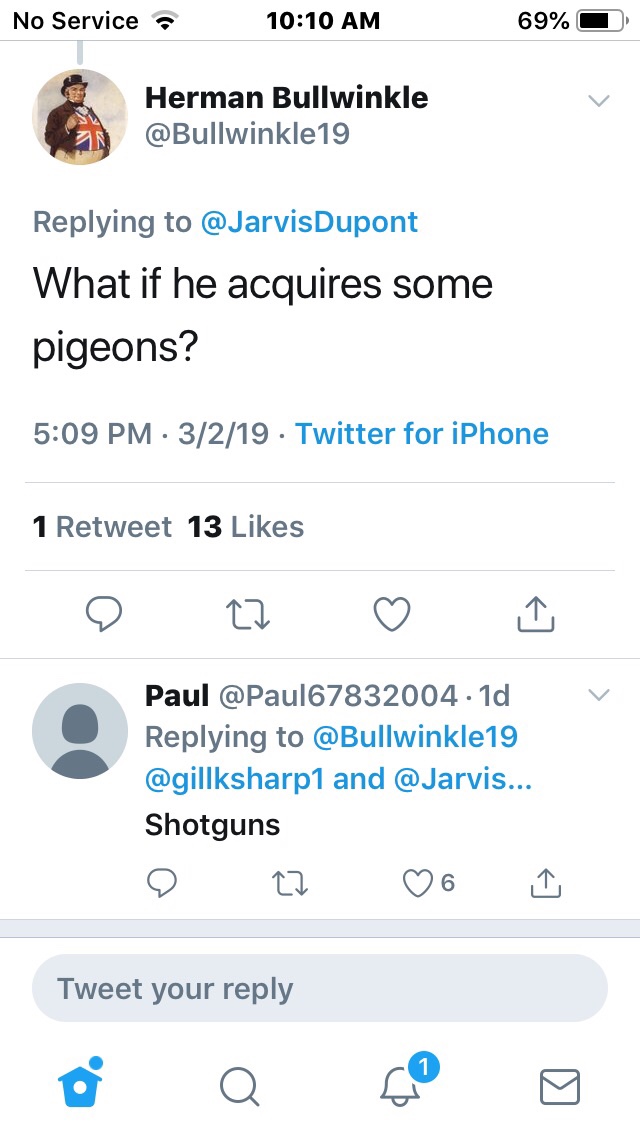This screenshot has width=640, height=1136.
Task: Share Paul's reply tweet
Action: (x=546, y=882)
